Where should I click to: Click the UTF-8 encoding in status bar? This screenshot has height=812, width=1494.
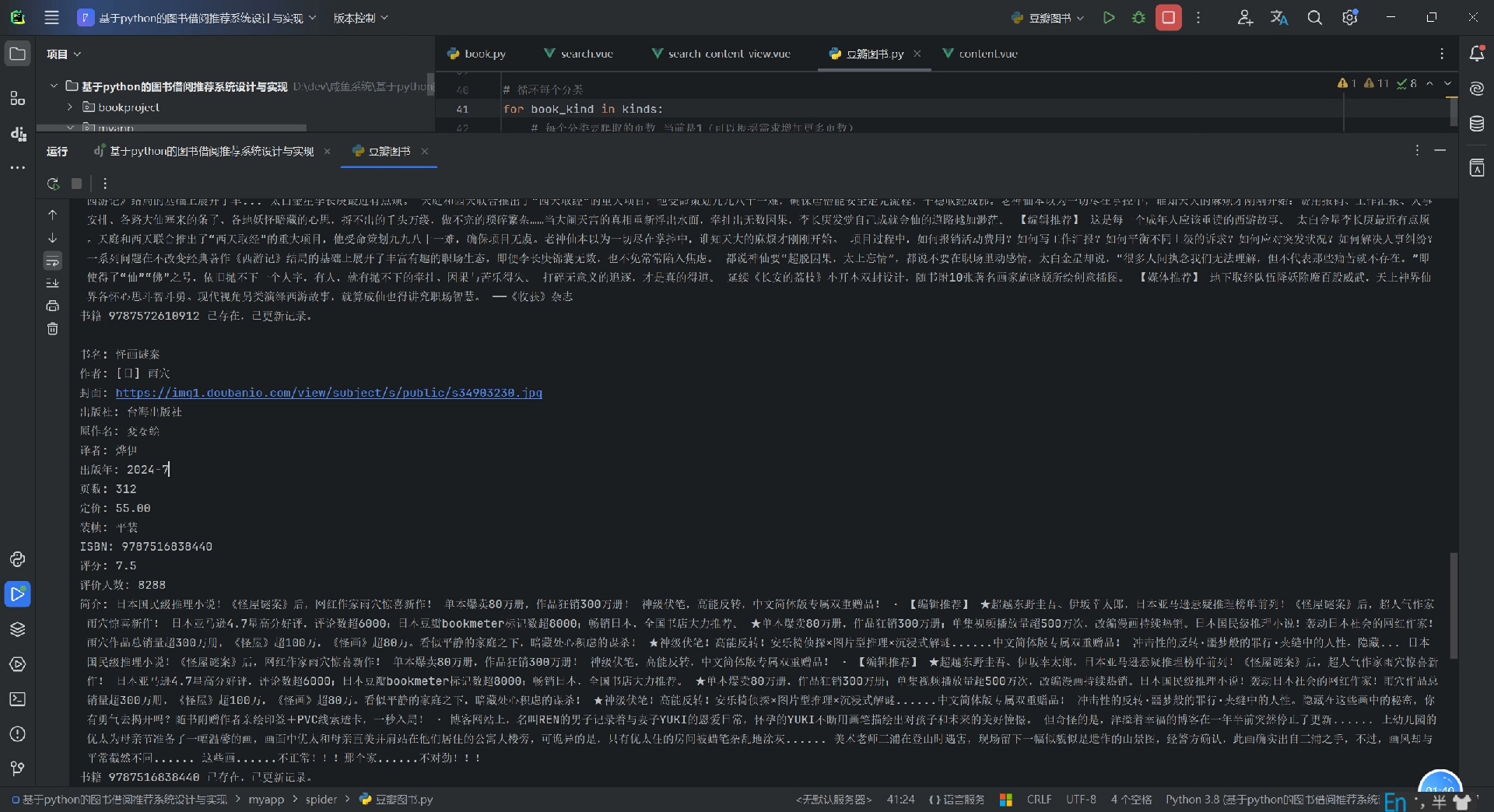[1081, 800]
